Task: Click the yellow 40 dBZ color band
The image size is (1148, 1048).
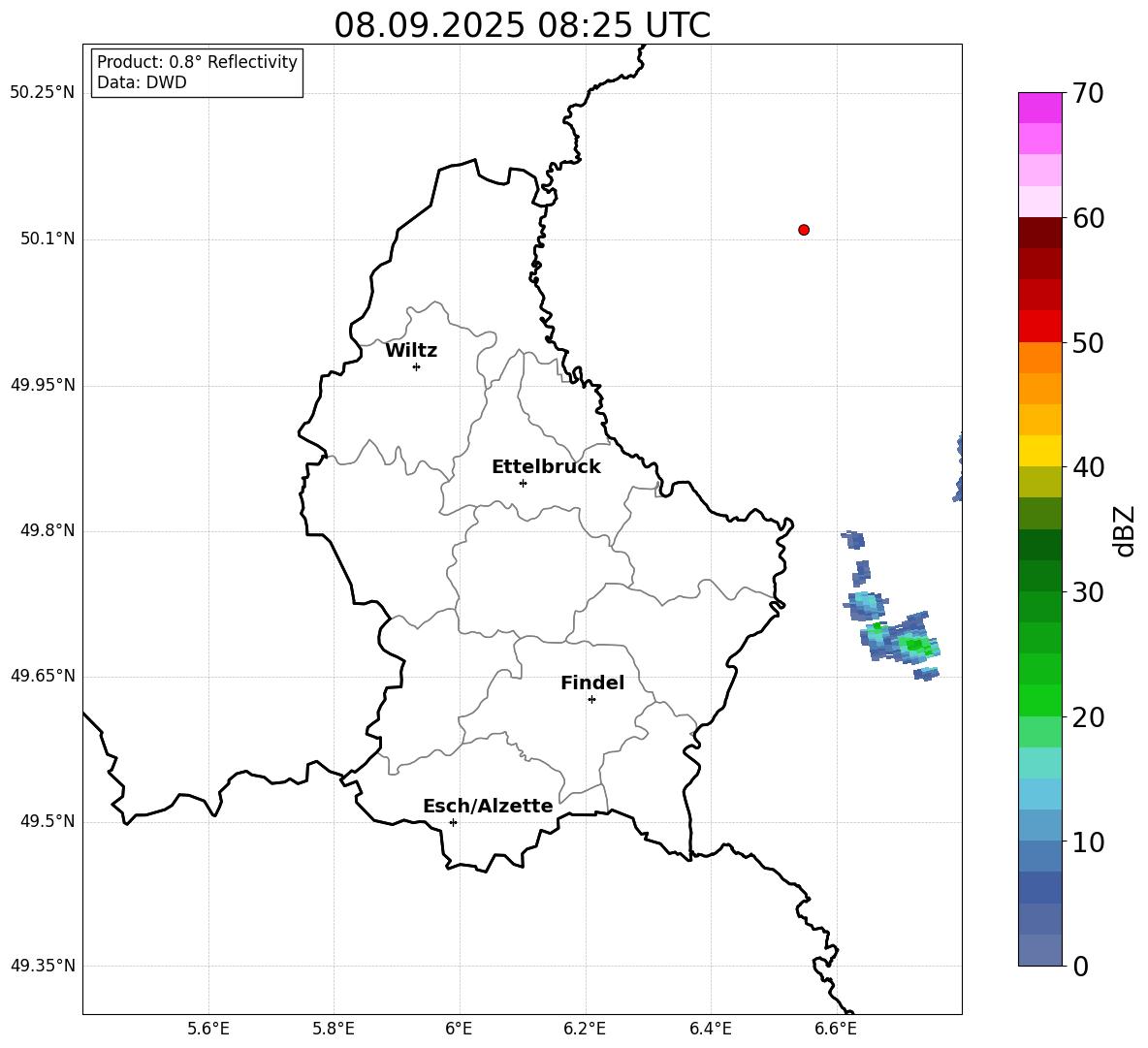Action: tap(1040, 451)
